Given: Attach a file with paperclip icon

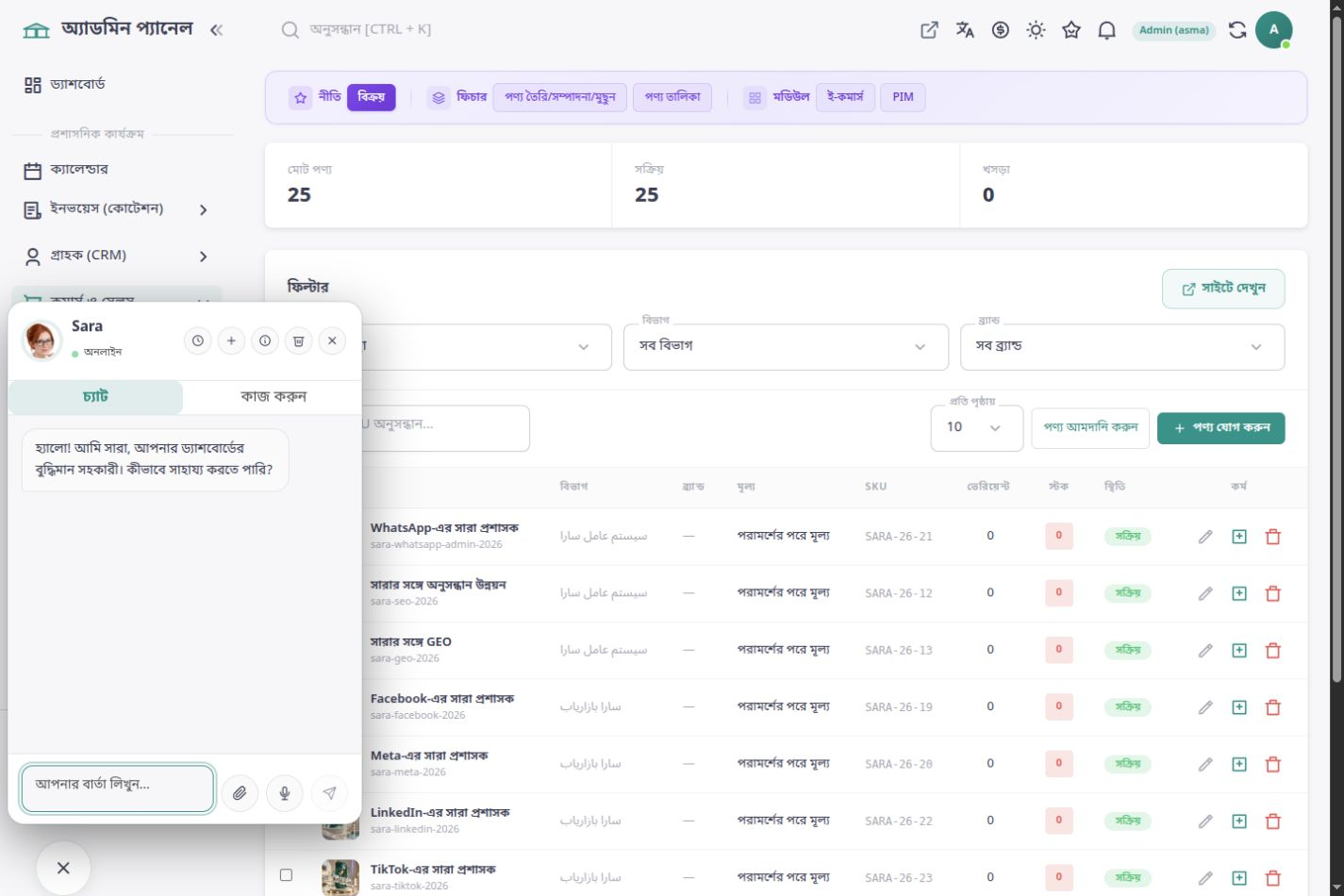Looking at the screenshot, I should point(240,793).
